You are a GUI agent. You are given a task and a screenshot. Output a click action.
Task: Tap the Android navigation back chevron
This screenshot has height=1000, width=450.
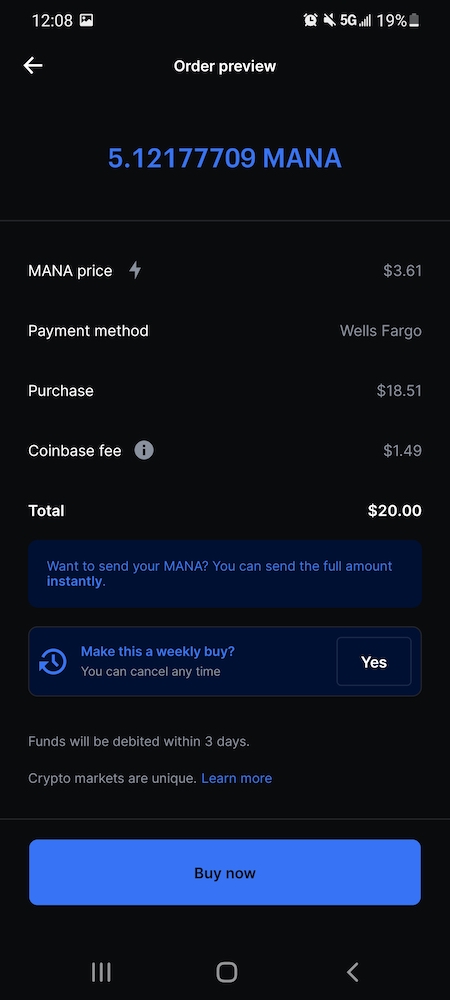pos(352,972)
